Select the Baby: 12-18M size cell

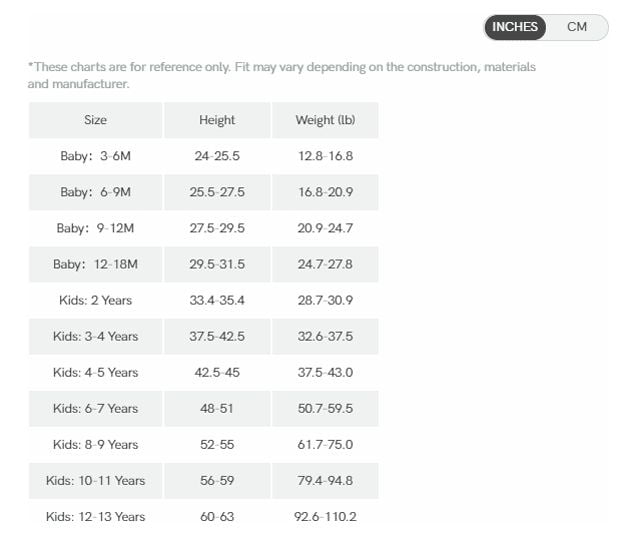[x=95, y=265]
